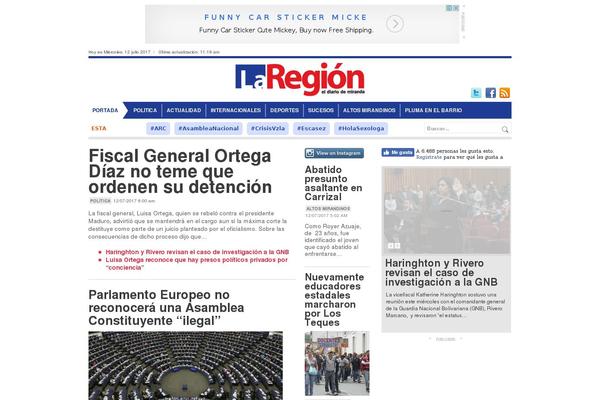Screen dimensions: 600x400
Task: Open slider headline Haringhton y Rivero revisan
Action: point(441,273)
